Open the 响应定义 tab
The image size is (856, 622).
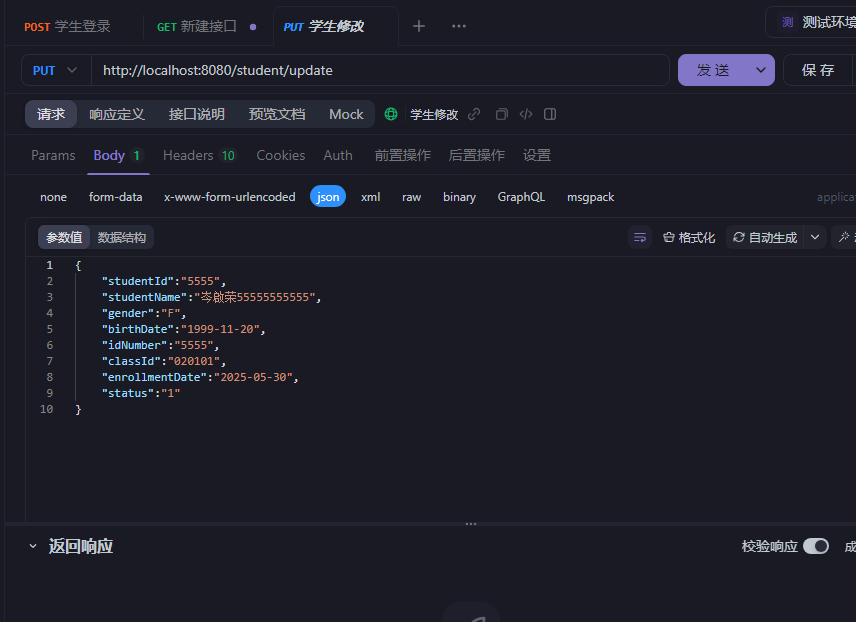(x=117, y=114)
